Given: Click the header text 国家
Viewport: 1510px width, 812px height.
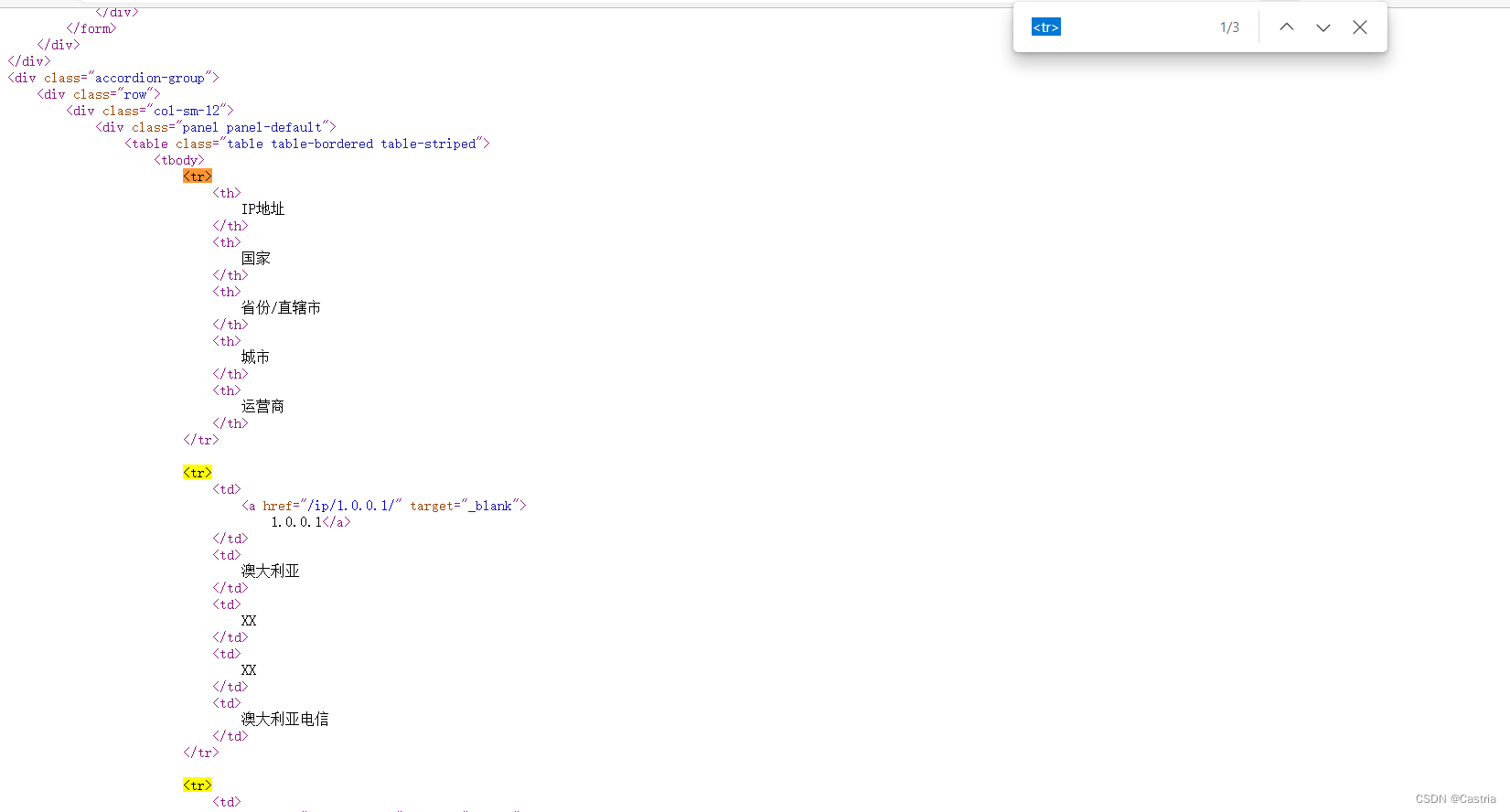Looking at the screenshot, I should tap(256, 259).
